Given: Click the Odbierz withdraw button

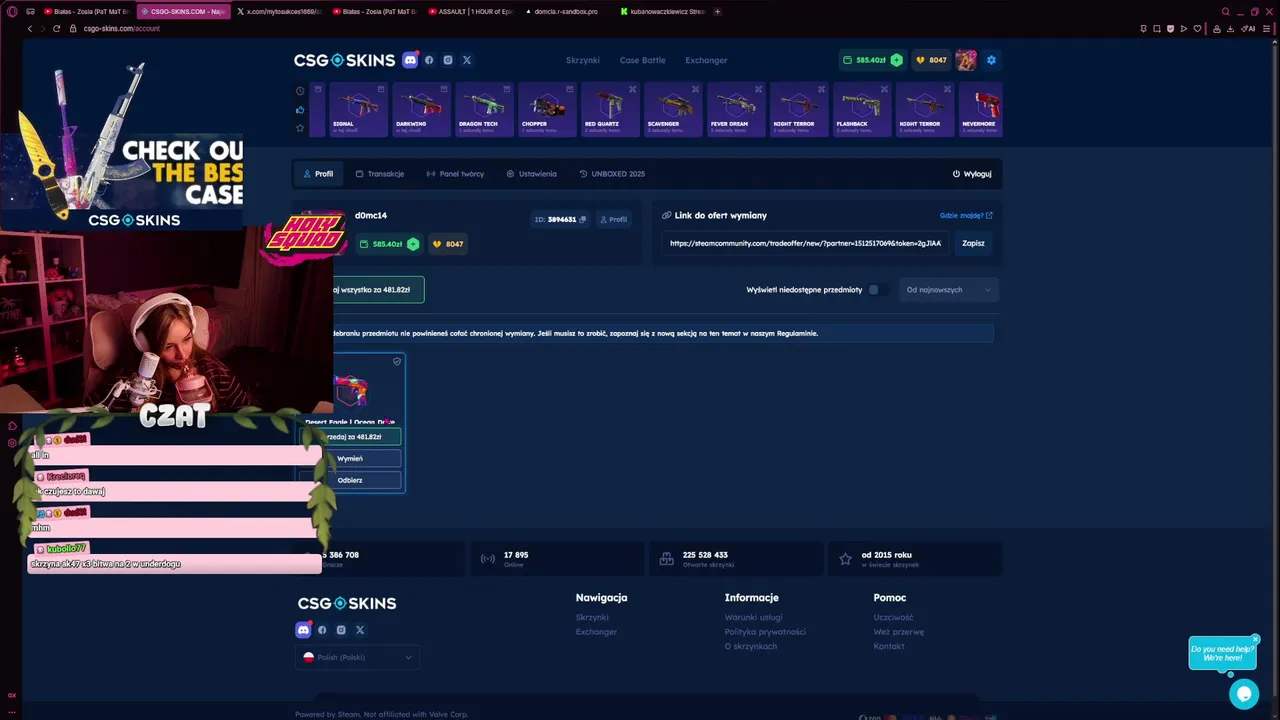Looking at the screenshot, I should click(350, 480).
